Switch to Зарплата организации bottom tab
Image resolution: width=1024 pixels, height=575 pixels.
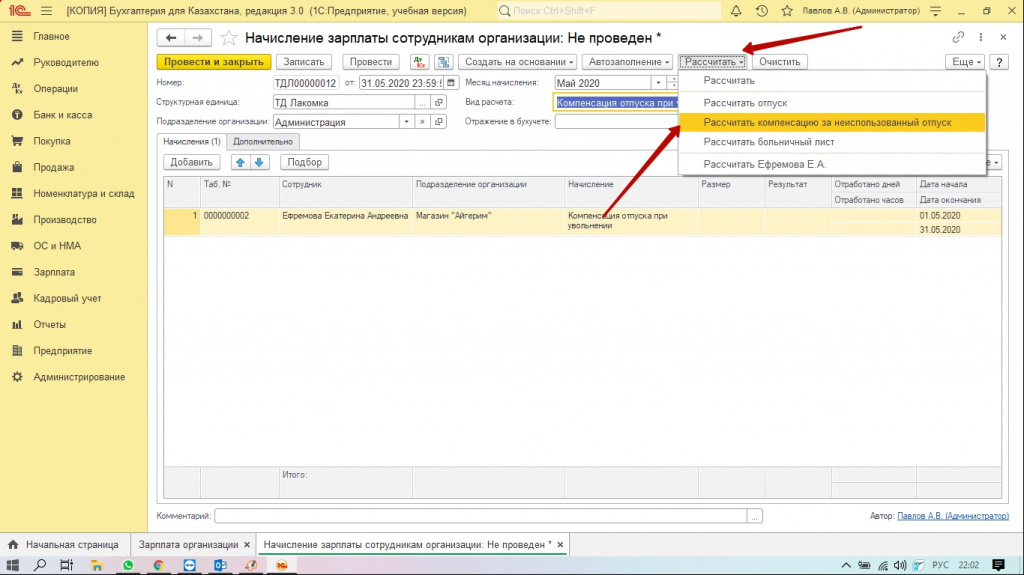pyautogui.click(x=189, y=545)
